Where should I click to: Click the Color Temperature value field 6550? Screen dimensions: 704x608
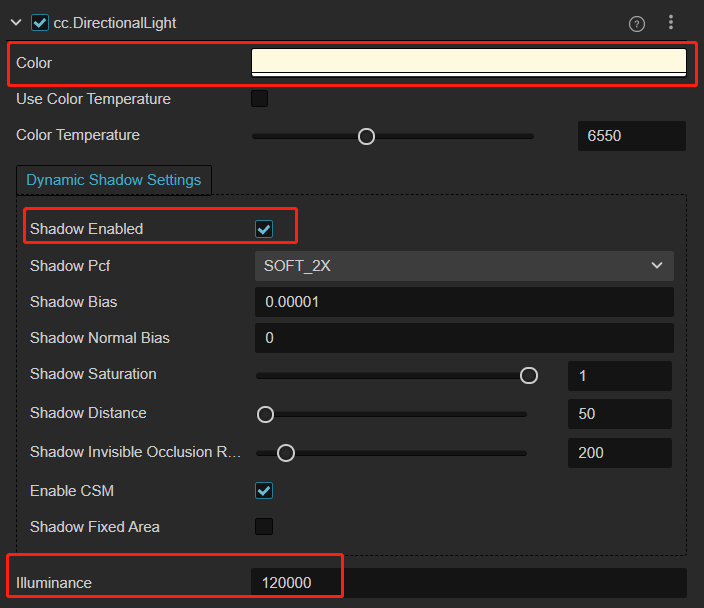pos(632,136)
